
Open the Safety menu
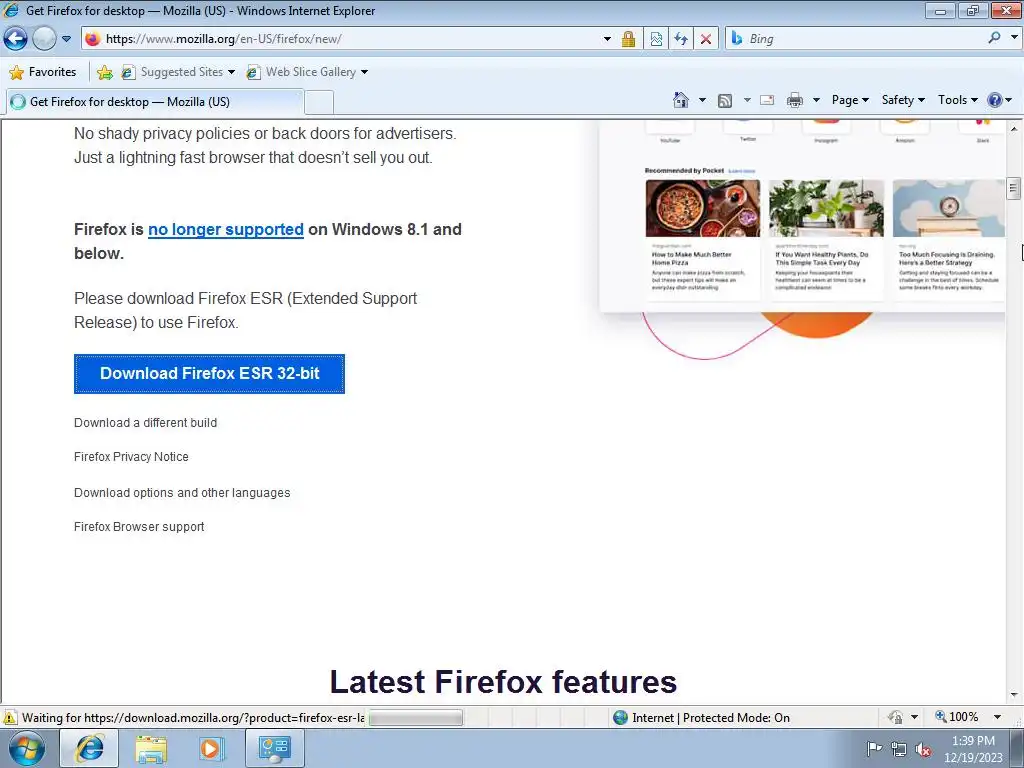pos(903,100)
